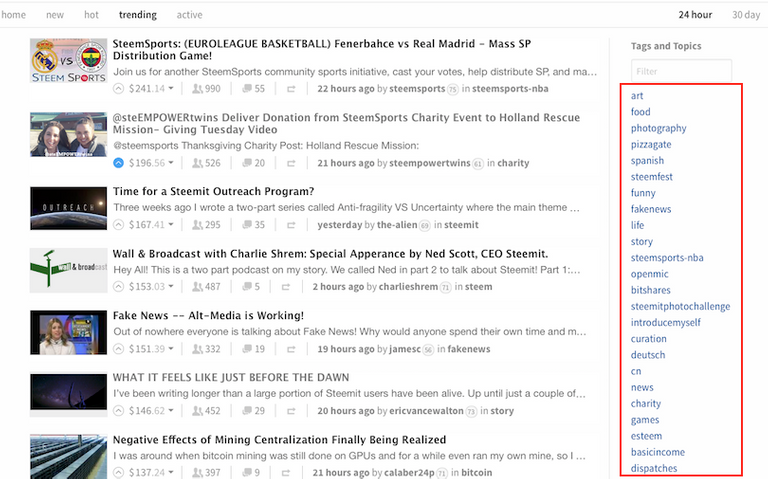The image size is (768, 479).
Task: Resteem the Fake News Alt-Media post
Action: pos(291,349)
